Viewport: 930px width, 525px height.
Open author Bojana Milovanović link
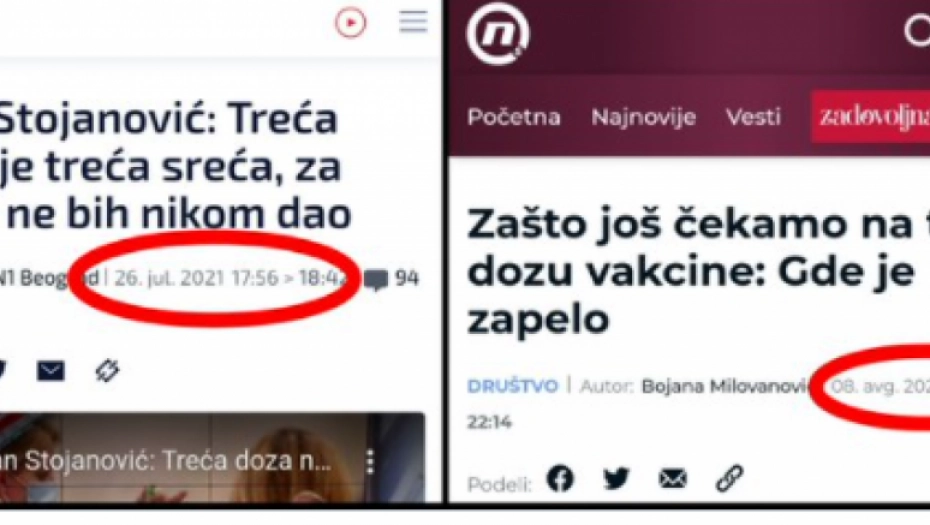[727, 386]
